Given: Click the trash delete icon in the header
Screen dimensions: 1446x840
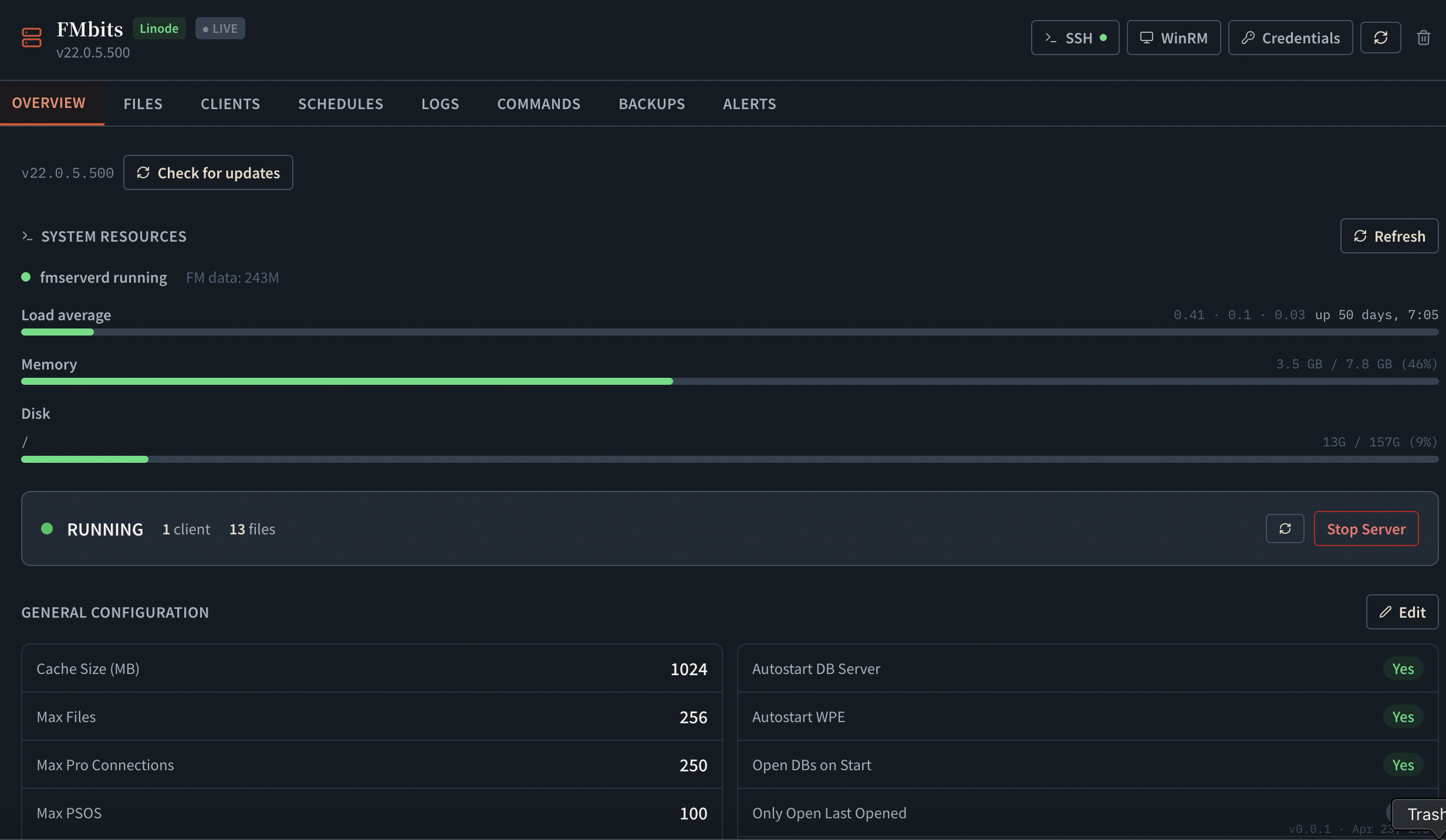Looking at the screenshot, I should [x=1423, y=38].
